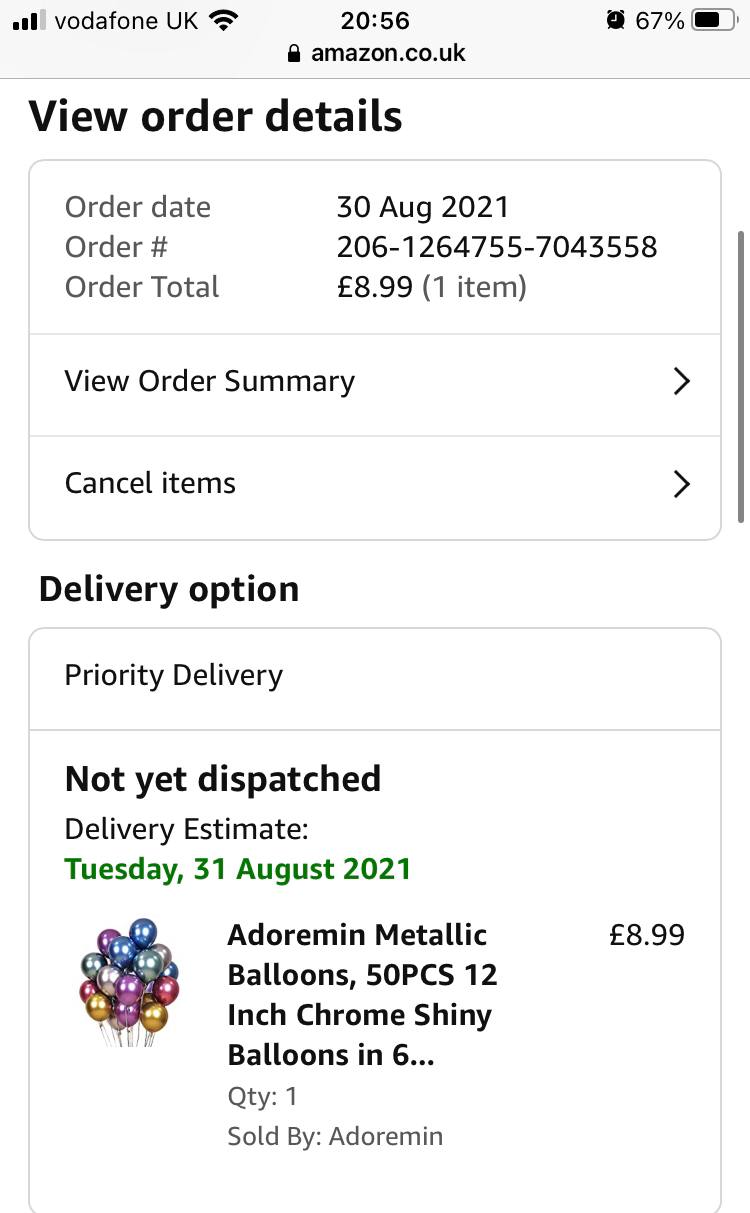Viewport: 750px width, 1213px height.
Task: Select the Cancel items option
Action: pyautogui.click(x=150, y=484)
